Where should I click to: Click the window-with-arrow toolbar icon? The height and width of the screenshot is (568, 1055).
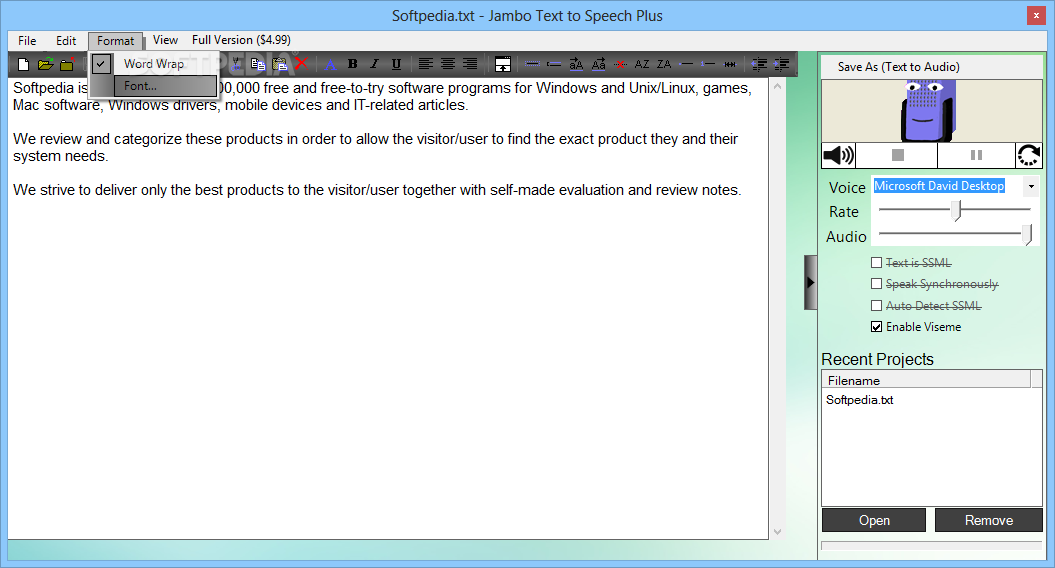click(x=503, y=65)
